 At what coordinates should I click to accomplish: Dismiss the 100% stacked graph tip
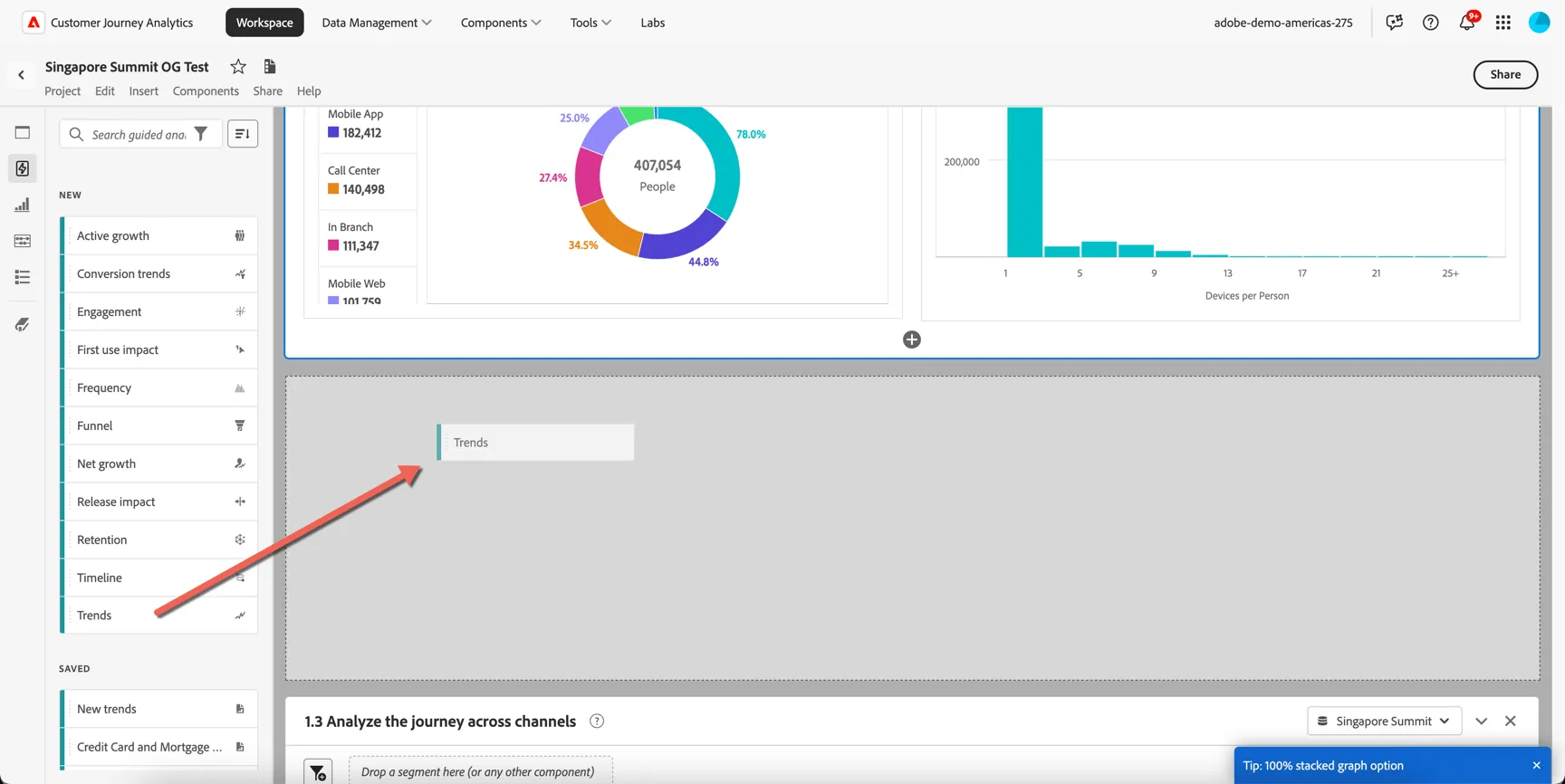[x=1537, y=766]
